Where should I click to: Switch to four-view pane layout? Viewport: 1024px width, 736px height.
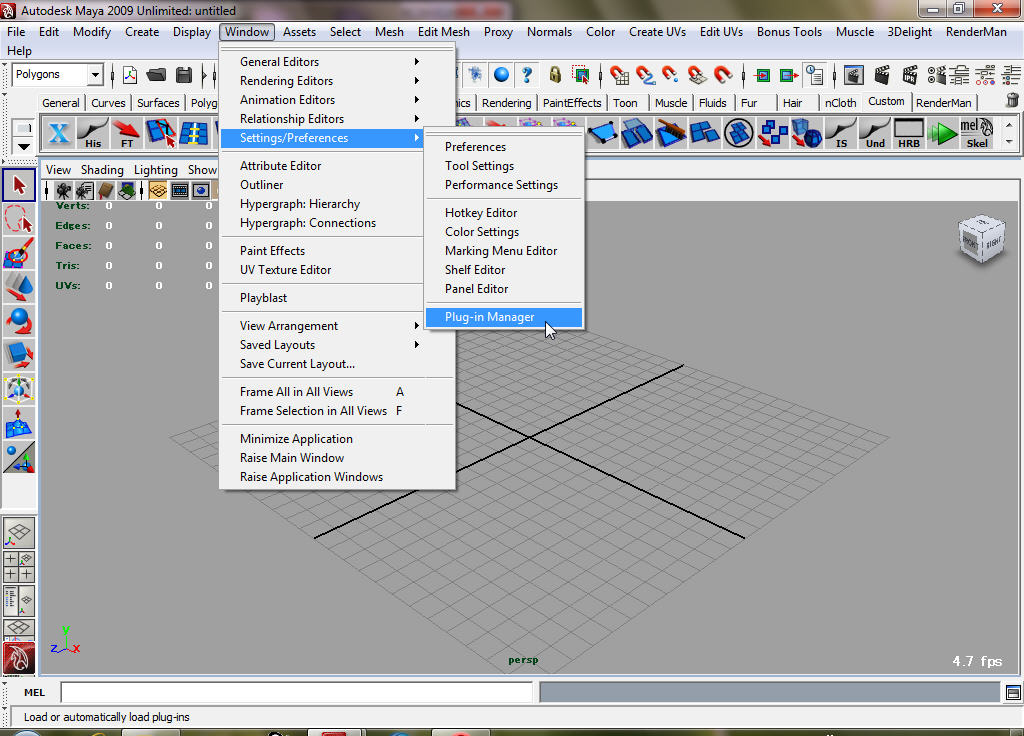[x=19, y=567]
